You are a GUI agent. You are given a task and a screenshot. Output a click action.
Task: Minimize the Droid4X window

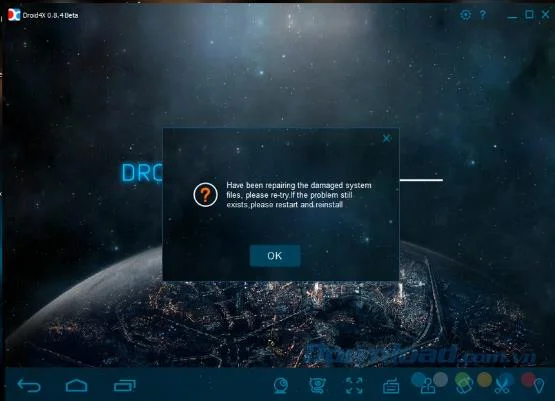pos(512,16)
